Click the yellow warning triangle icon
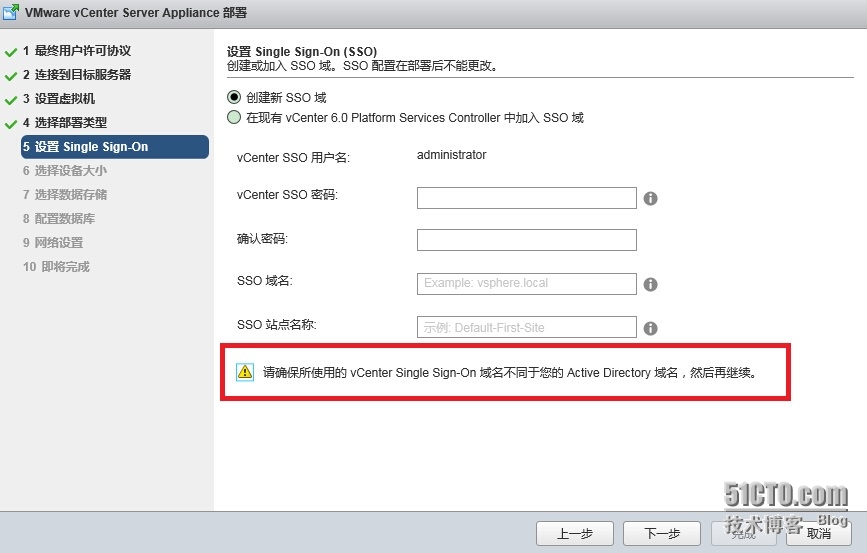 pyautogui.click(x=245, y=372)
